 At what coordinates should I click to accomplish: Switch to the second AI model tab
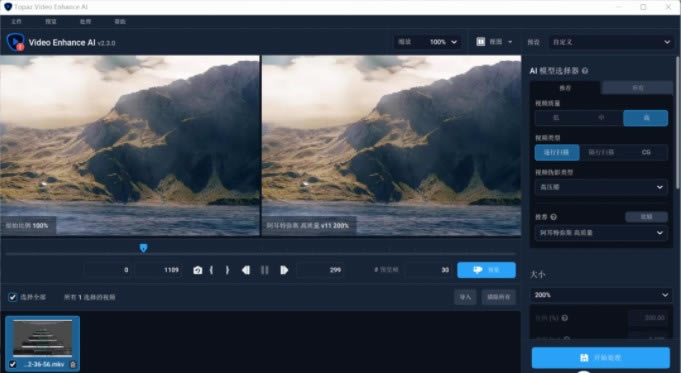click(x=637, y=88)
